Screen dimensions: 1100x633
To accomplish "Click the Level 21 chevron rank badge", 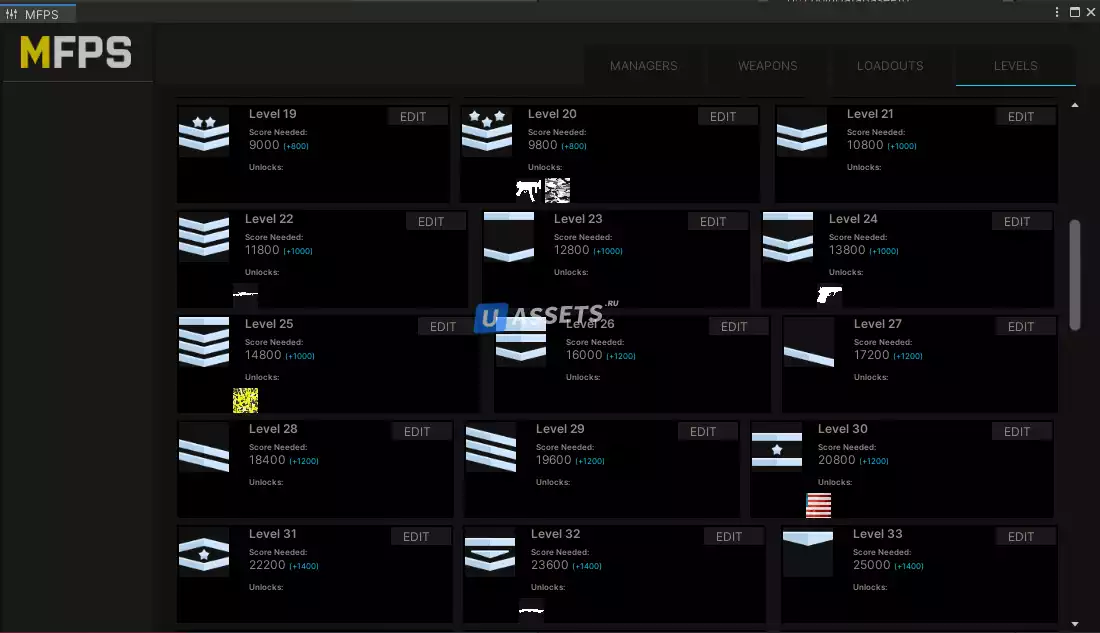I will click(802, 132).
